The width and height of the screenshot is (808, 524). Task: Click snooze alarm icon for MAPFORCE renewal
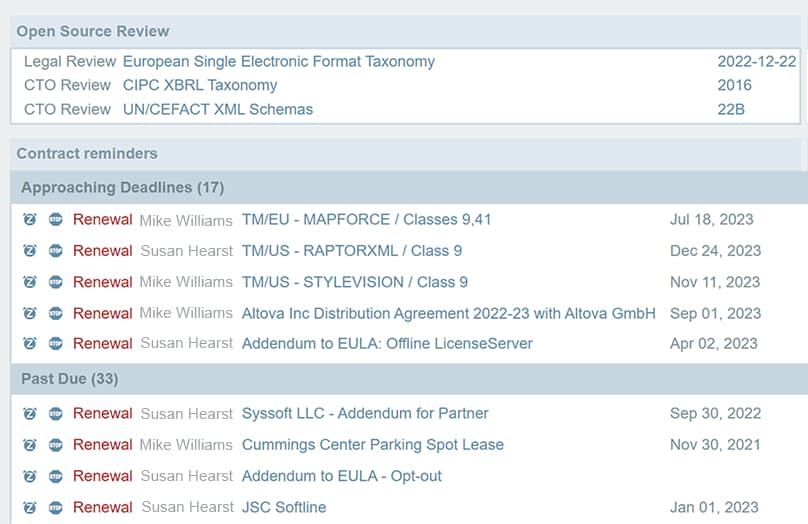(x=30, y=220)
